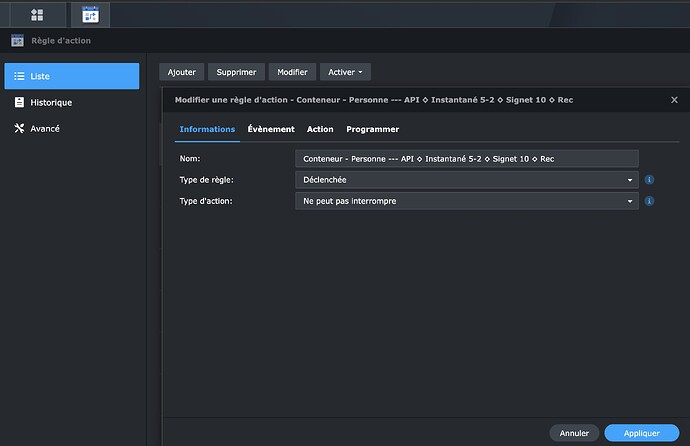690x446 pixels.
Task: Expand the Type de règle dropdown
Action: coord(467,180)
